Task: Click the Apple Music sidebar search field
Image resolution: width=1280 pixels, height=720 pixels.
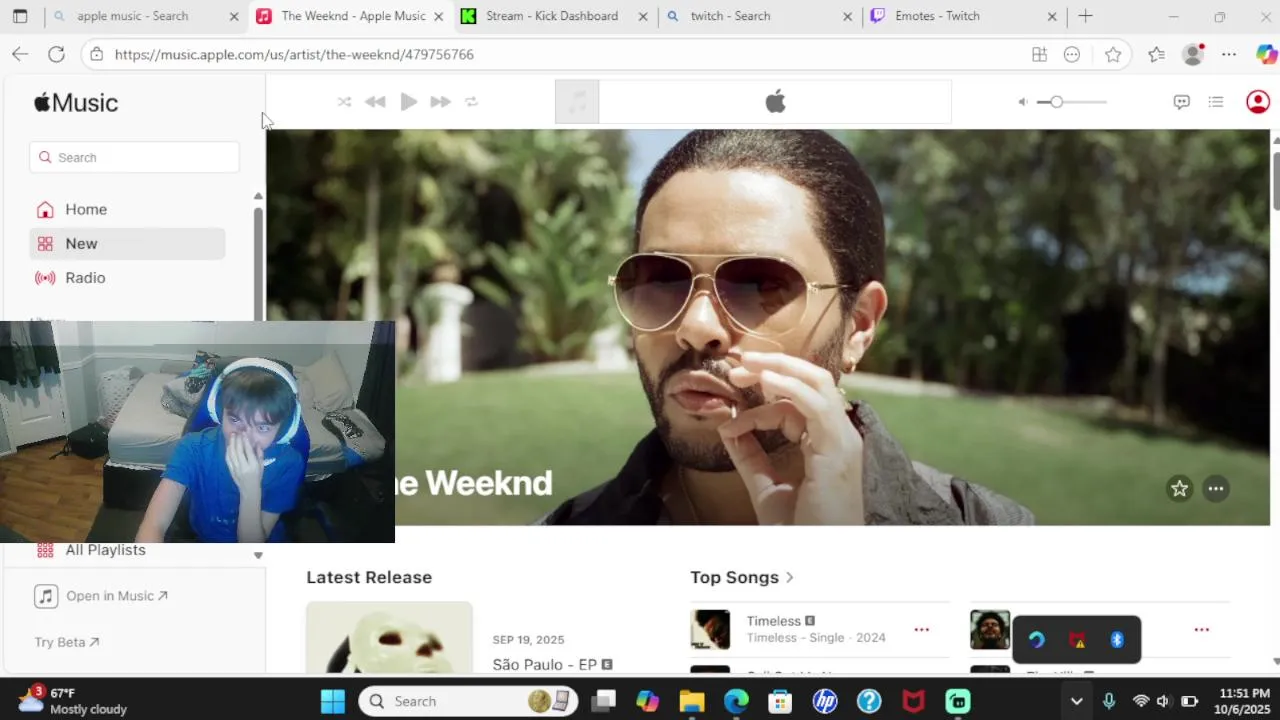Action: 134,157
